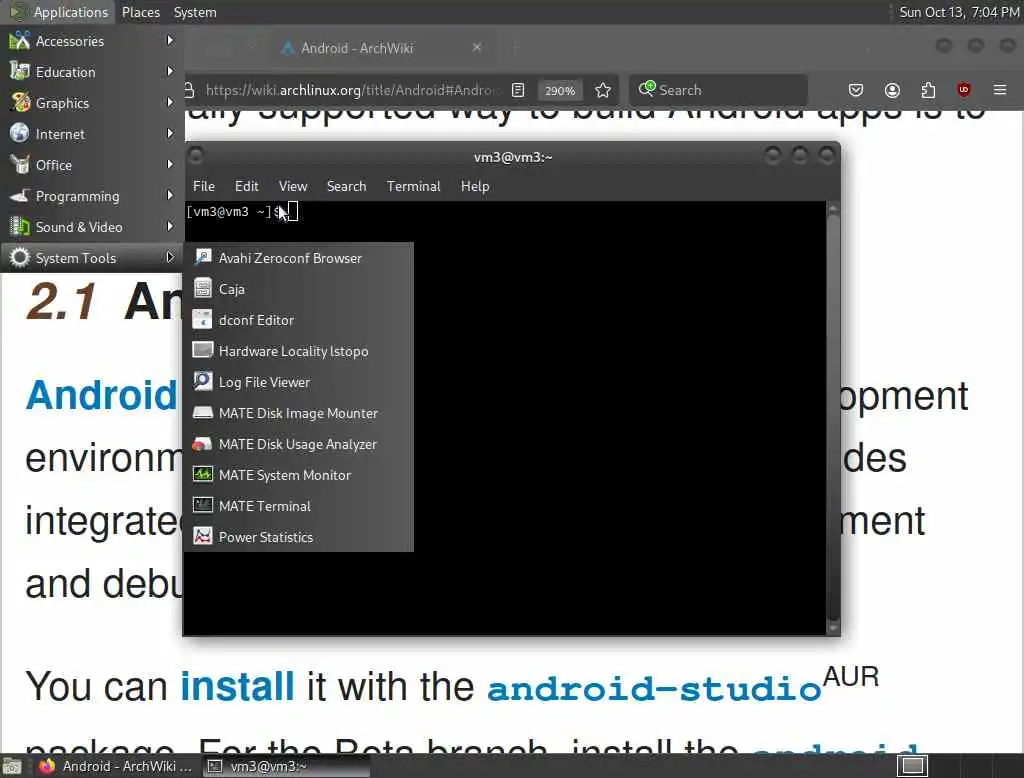Launch Hardware Locality lstopo icon
1024x778 pixels.
[203, 350]
